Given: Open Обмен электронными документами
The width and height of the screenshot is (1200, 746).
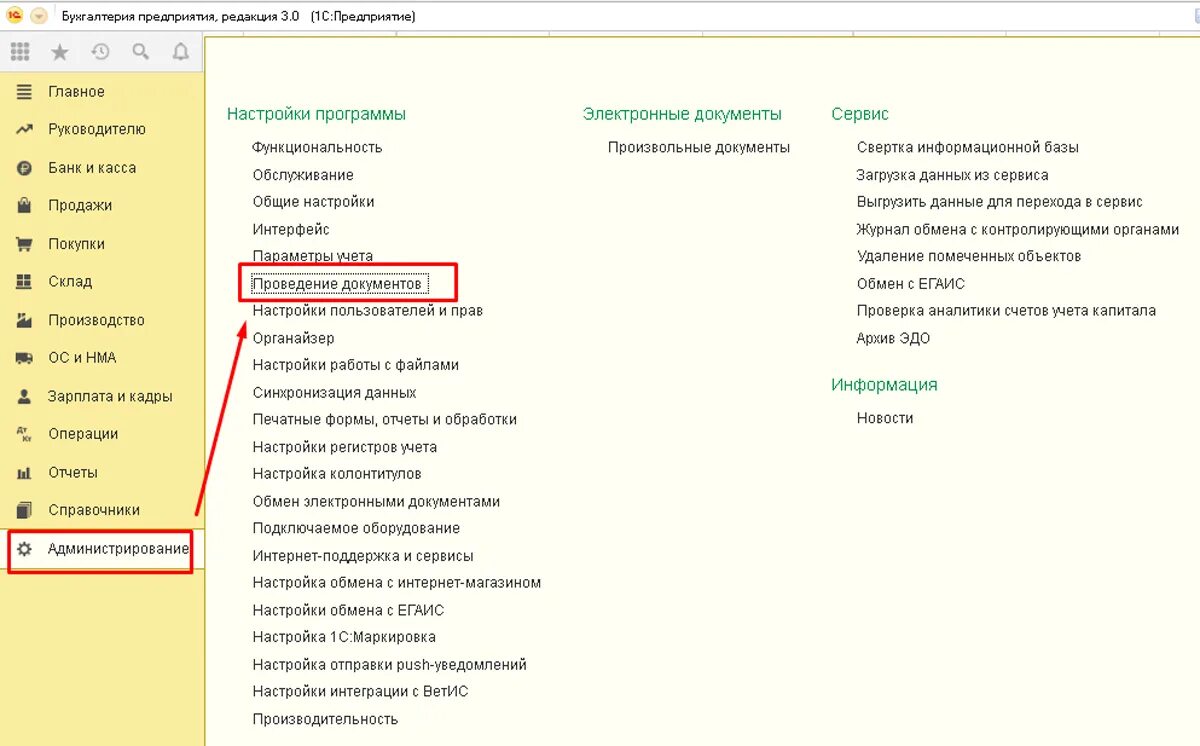Looking at the screenshot, I should coord(376,502).
